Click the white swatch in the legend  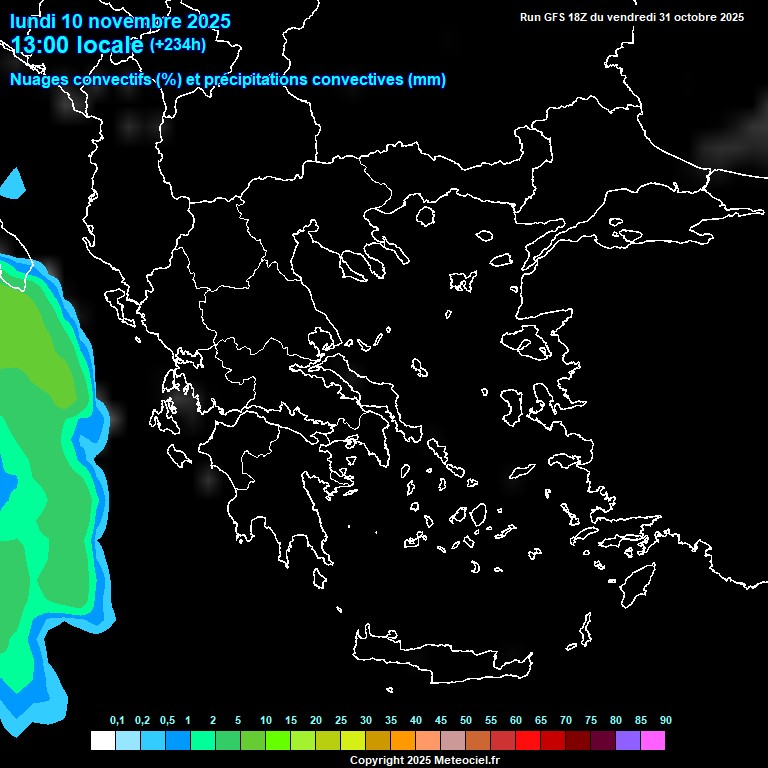click(102, 740)
